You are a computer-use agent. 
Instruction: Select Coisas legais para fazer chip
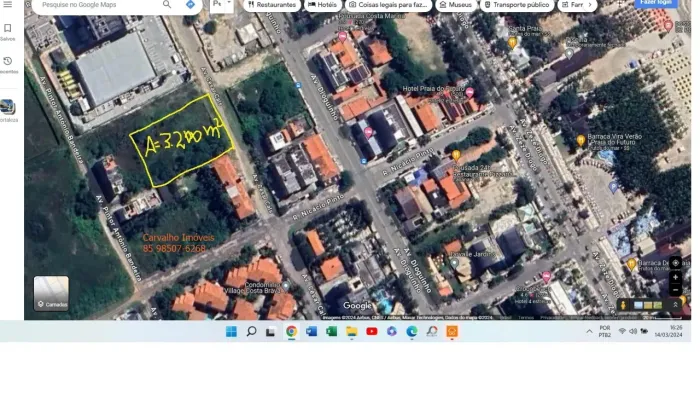click(388, 5)
